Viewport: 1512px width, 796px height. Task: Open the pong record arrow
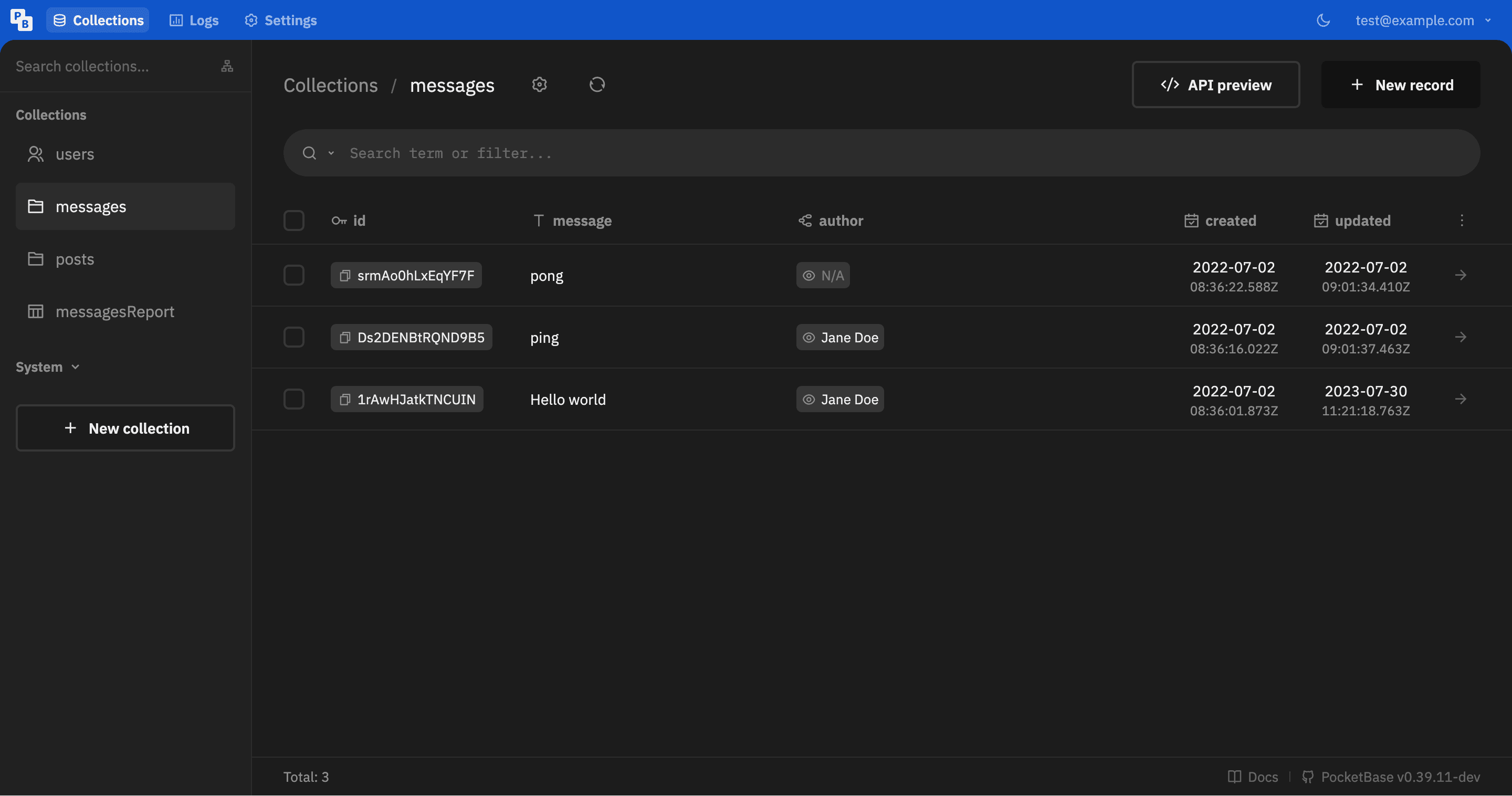pyautogui.click(x=1461, y=275)
